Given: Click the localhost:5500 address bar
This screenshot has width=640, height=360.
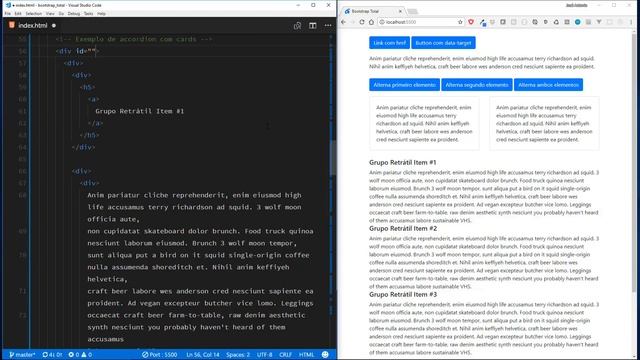Looking at the screenshot, I should (420, 22).
